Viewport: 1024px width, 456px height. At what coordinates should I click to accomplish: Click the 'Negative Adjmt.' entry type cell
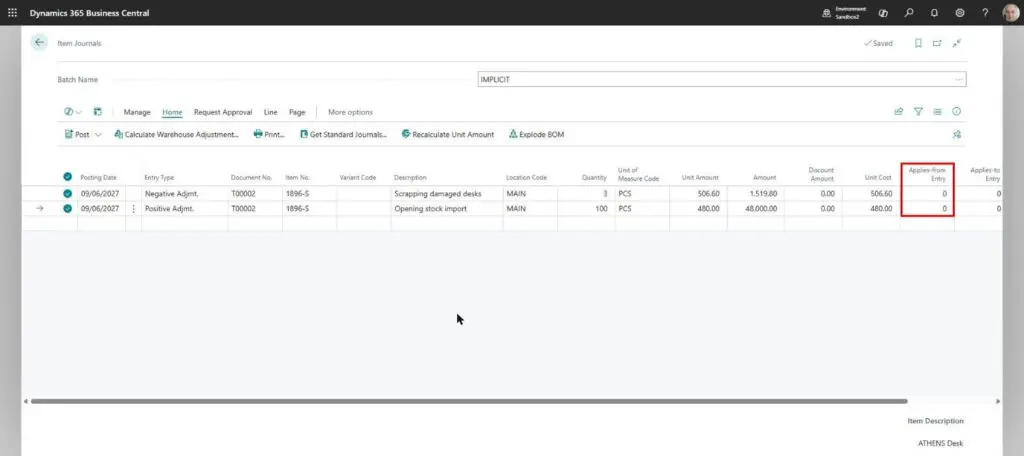pyautogui.click(x=184, y=194)
